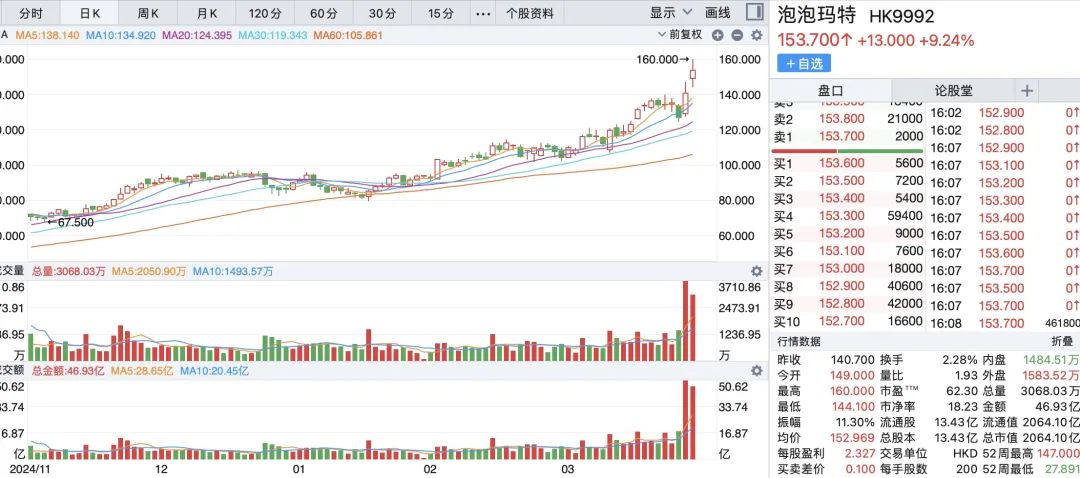Open turnover (总金额) panel settings gear
1080x478 pixels.
(756, 370)
